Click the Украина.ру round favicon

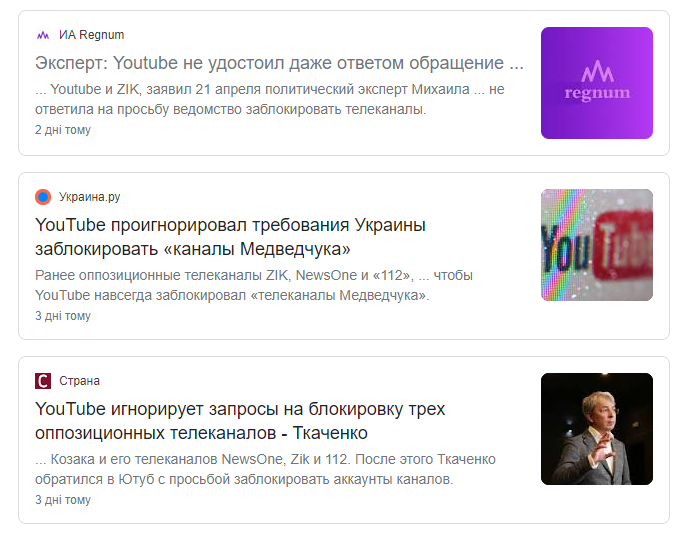(42, 197)
